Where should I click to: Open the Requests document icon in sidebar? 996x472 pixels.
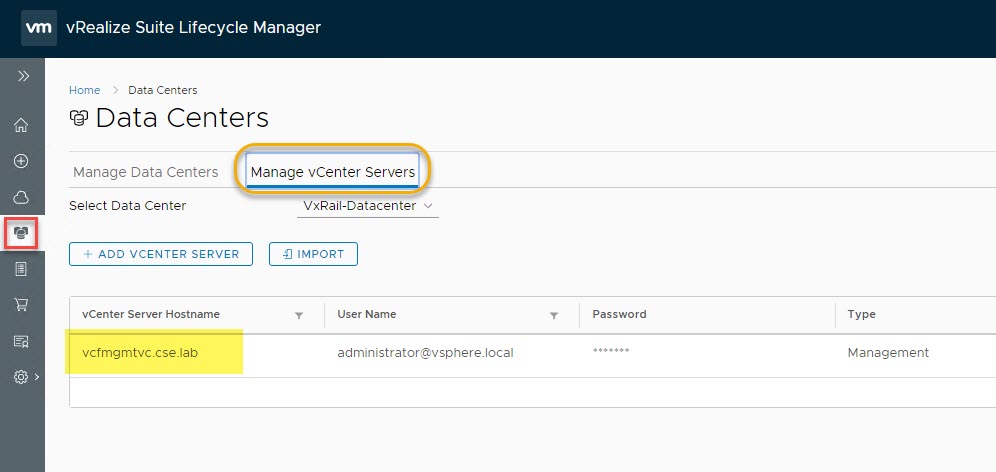21,269
